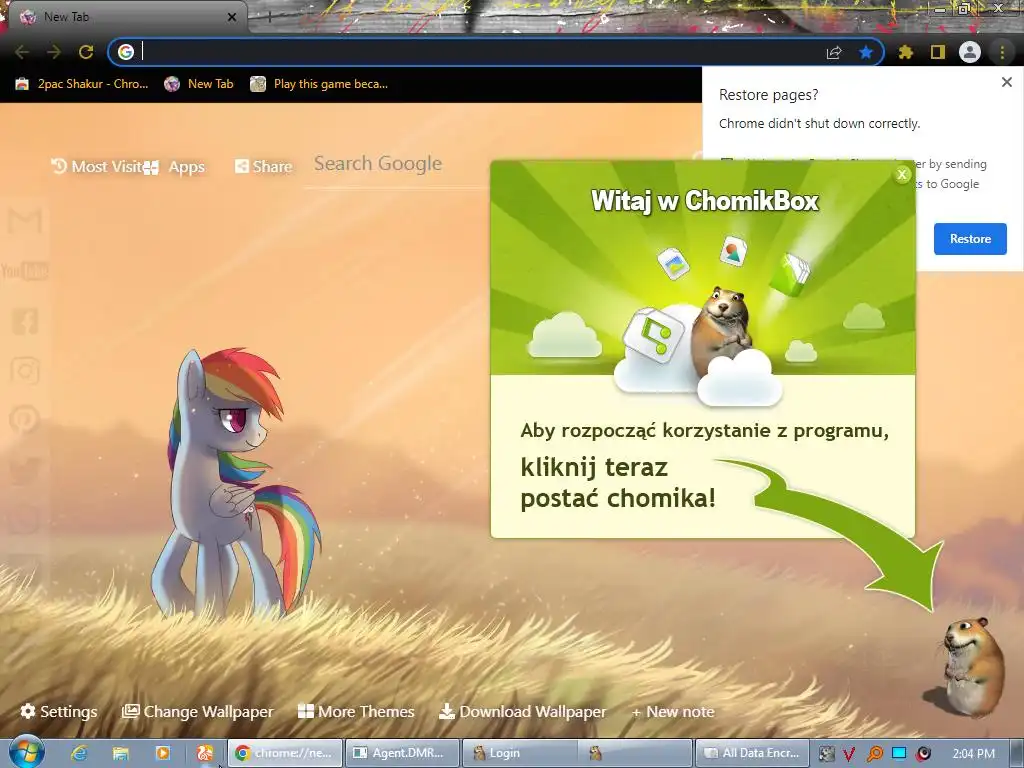
Task: Click the share page icon in address bar
Action: [x=834, y=52]
